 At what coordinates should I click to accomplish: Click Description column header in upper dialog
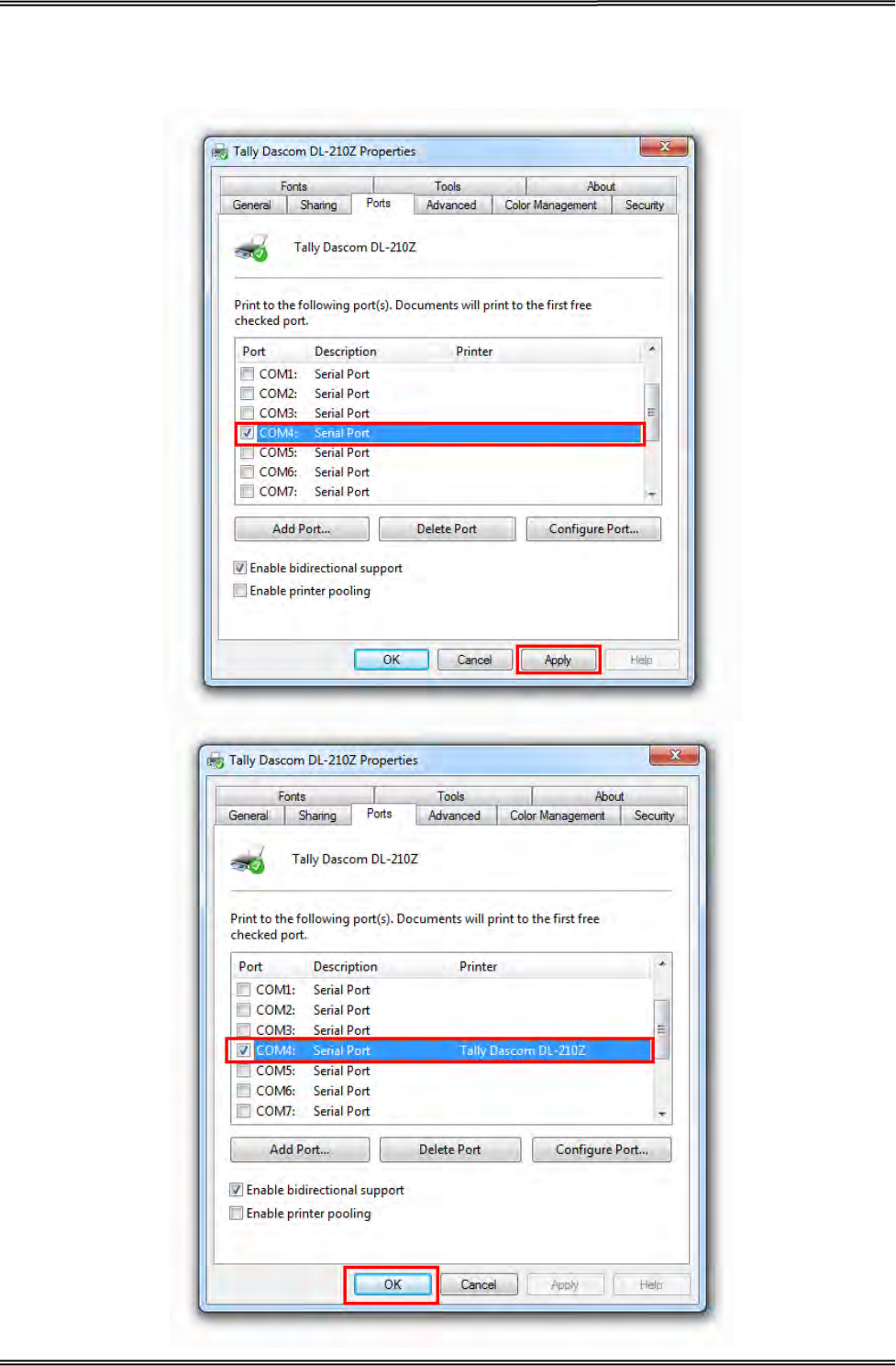coord(345,351)
